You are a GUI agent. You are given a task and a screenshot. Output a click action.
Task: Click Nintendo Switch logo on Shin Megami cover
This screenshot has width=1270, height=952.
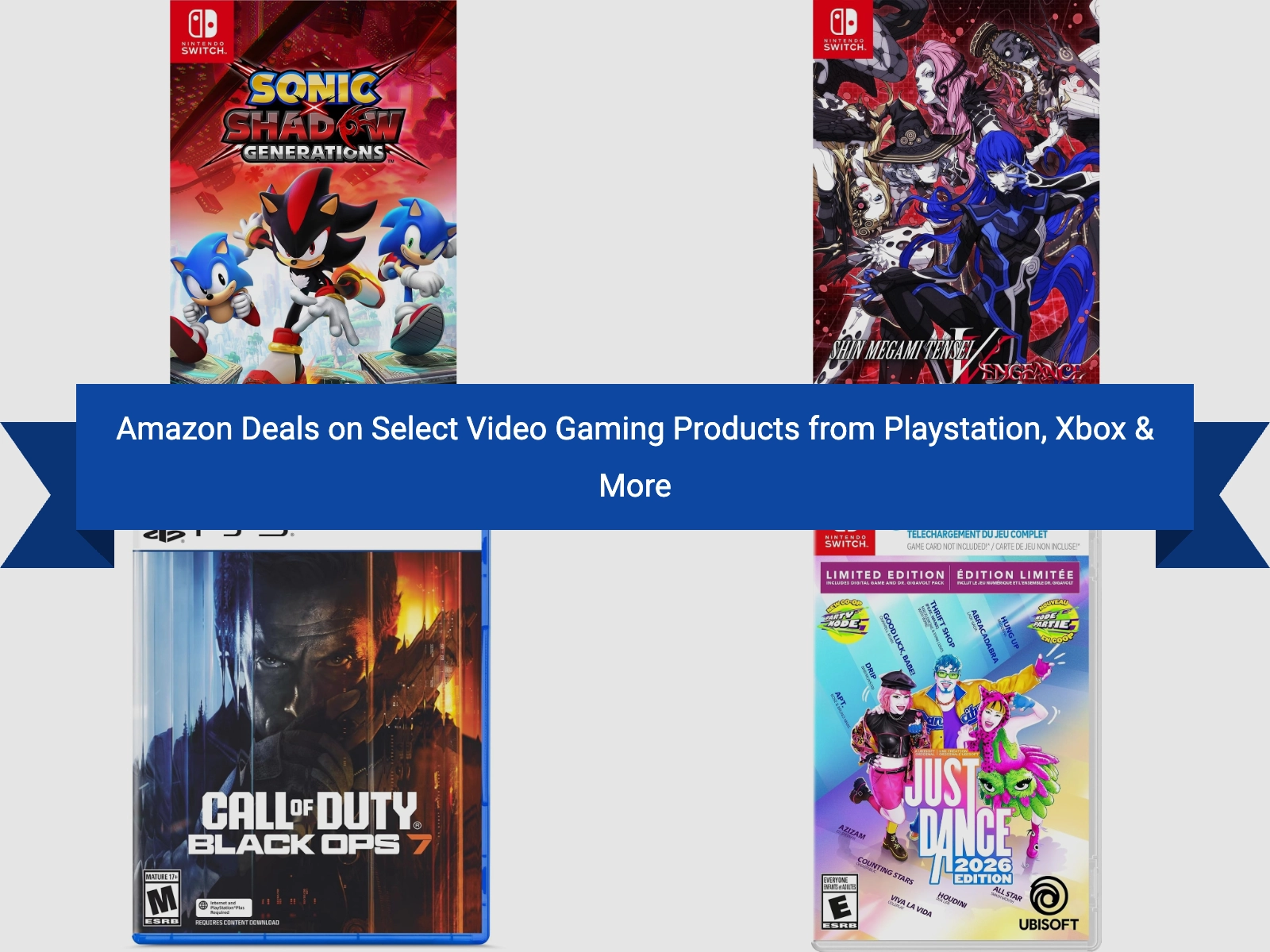coord(845,29)
